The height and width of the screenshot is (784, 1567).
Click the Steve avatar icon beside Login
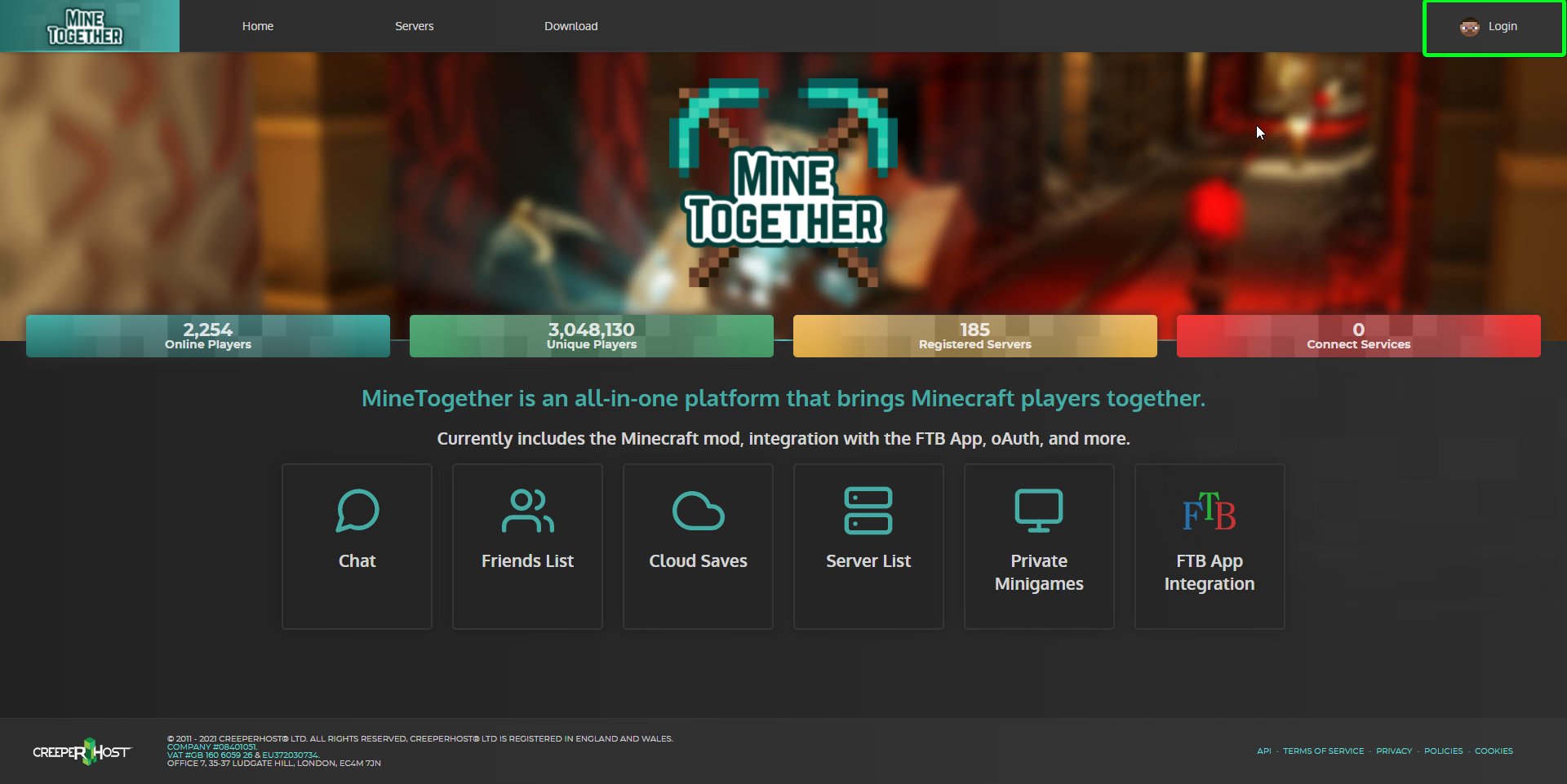[x=1470, y=27]
